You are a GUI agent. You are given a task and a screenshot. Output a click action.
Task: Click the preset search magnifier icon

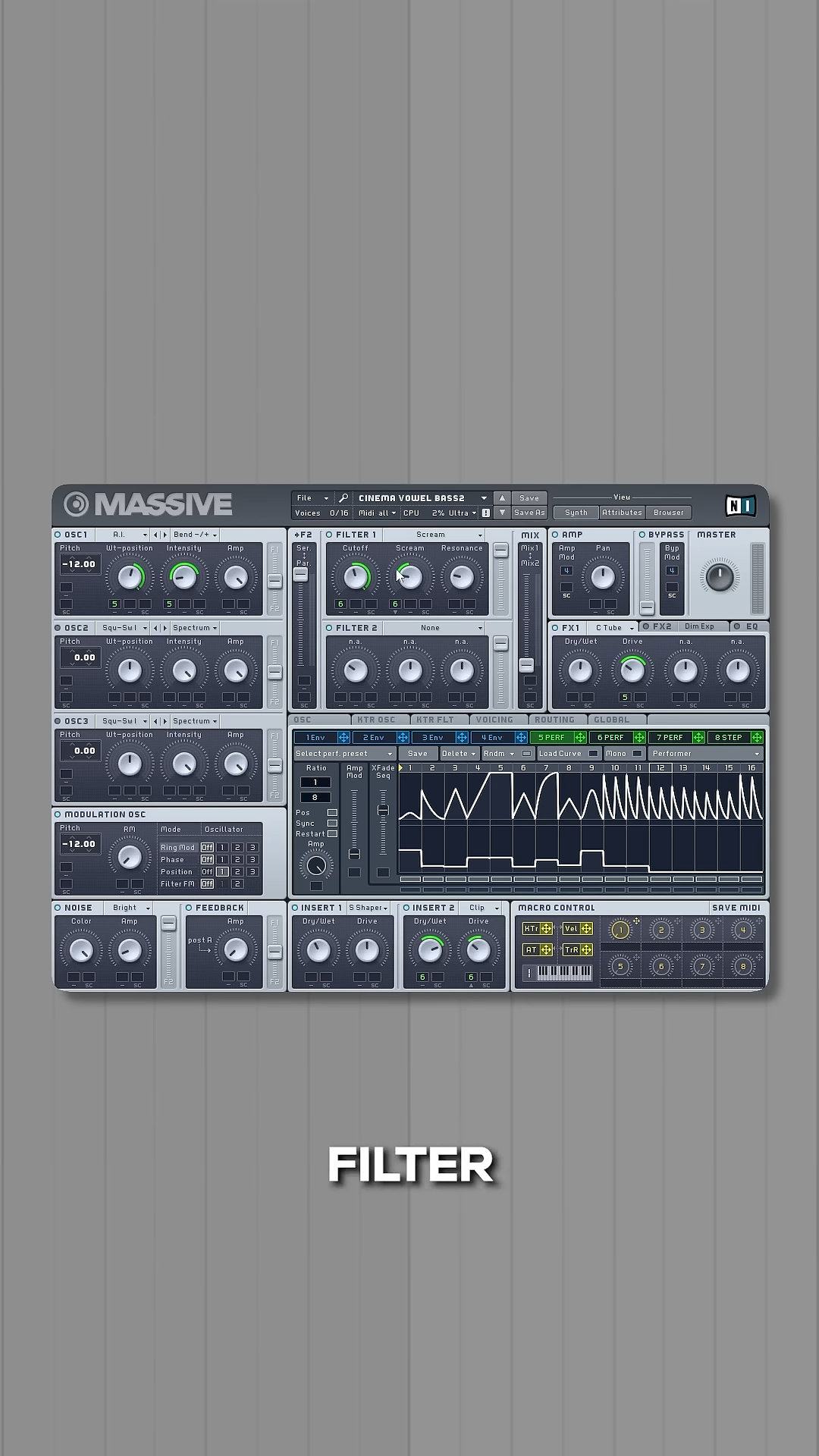[344, 498]
